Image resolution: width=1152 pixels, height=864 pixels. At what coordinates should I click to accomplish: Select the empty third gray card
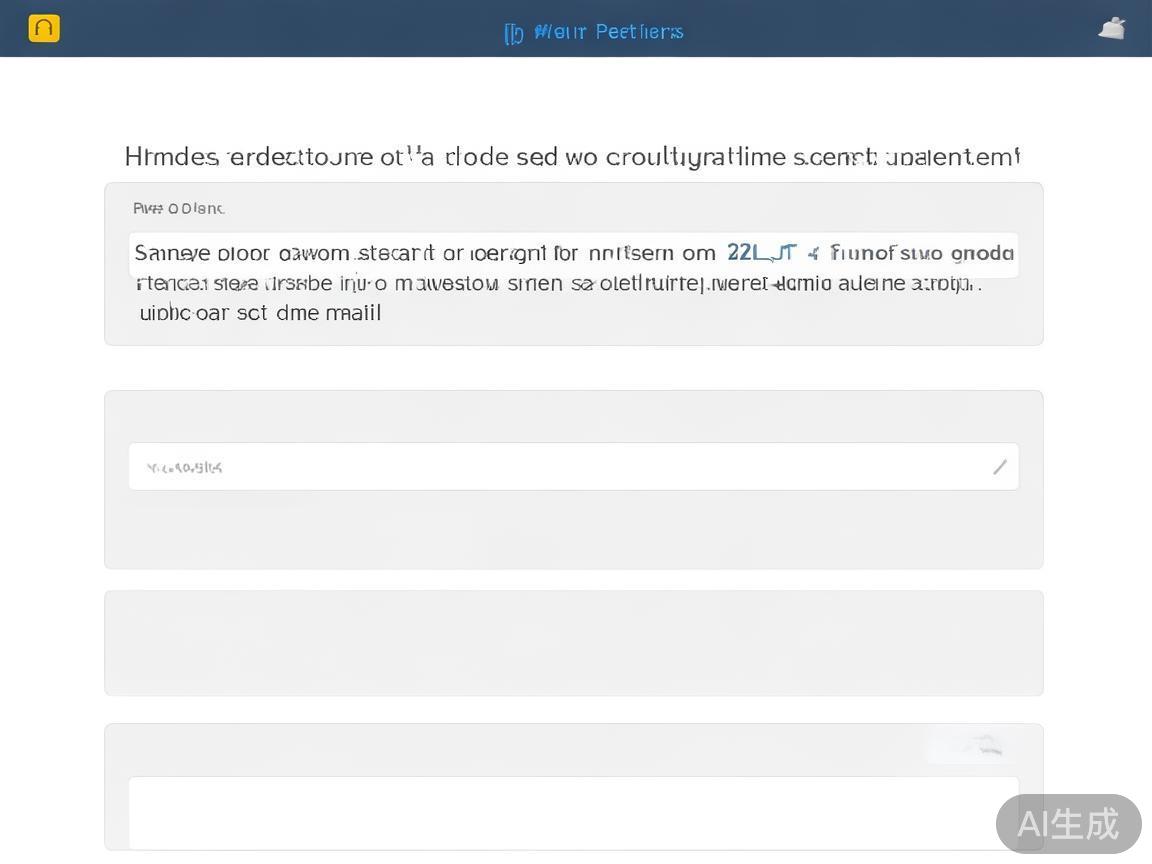[573, 643]
